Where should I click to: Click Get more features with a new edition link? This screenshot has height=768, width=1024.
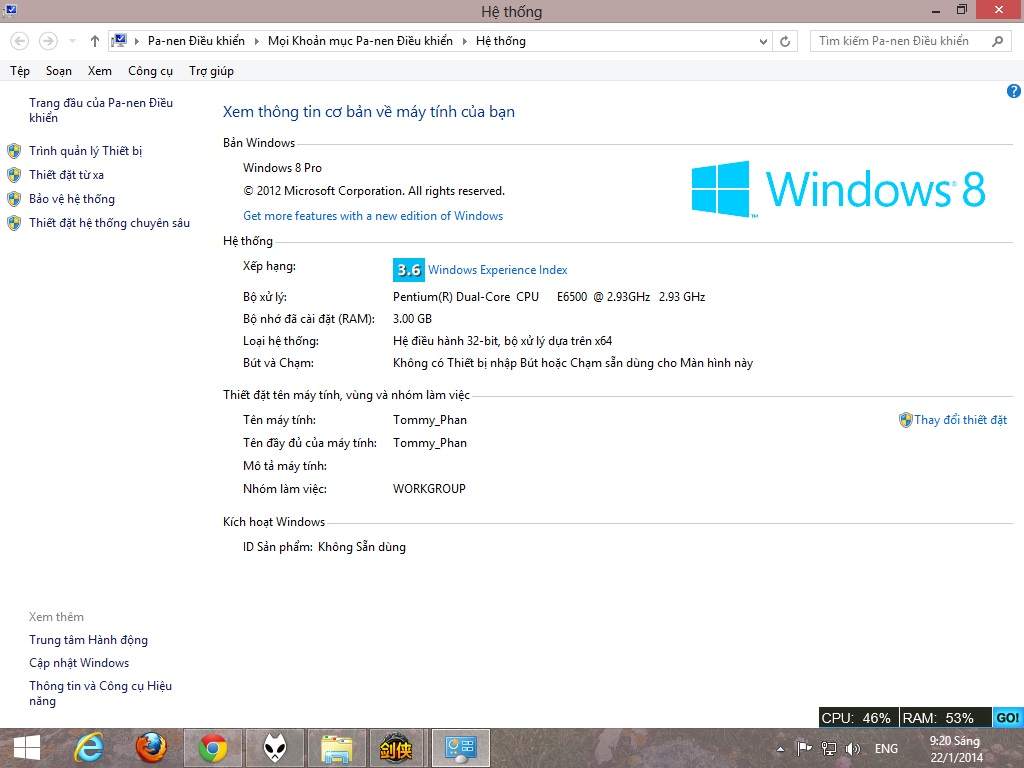pos(373,216)
